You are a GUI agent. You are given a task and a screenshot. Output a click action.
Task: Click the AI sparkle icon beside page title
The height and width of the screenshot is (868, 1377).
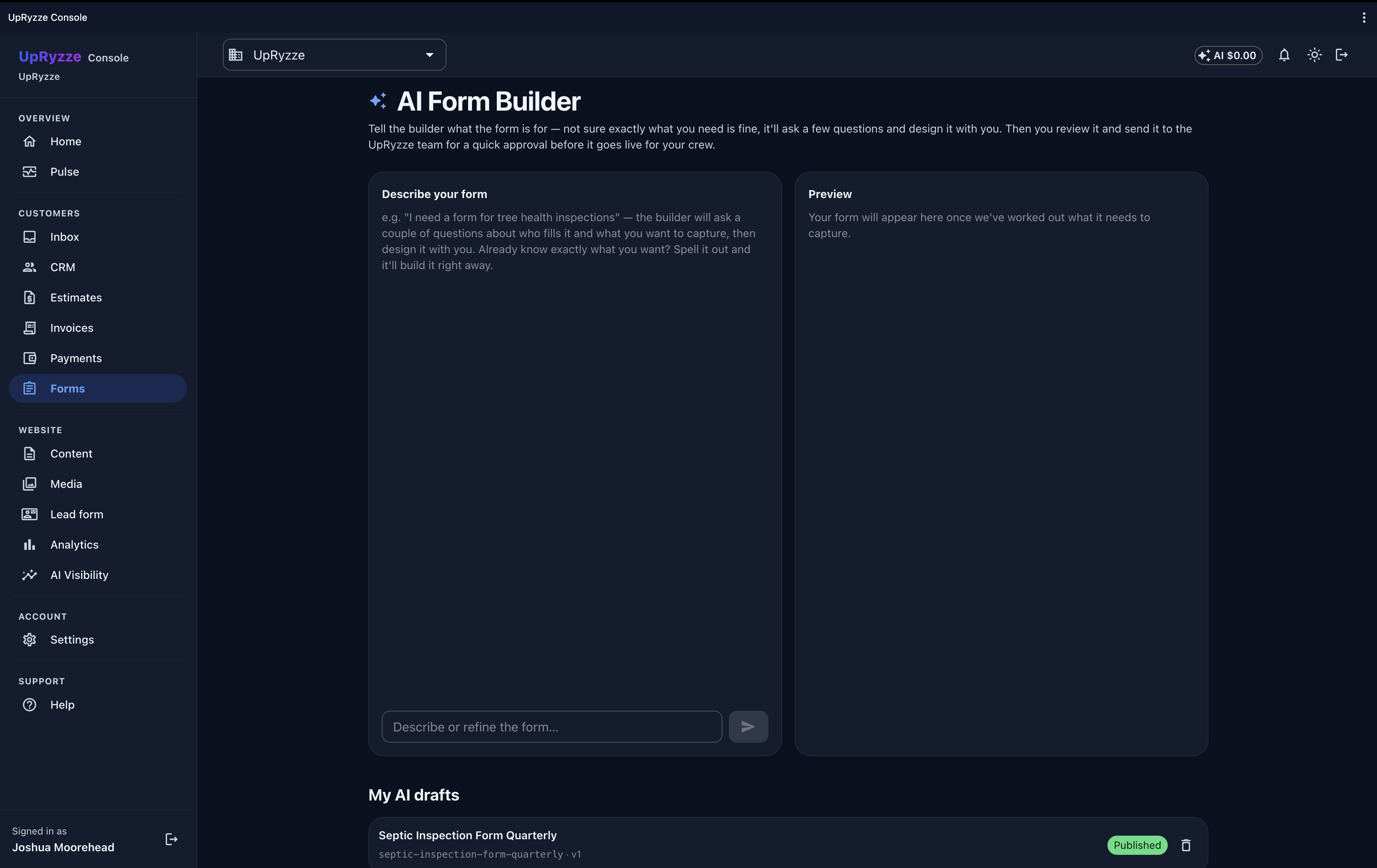378,101
